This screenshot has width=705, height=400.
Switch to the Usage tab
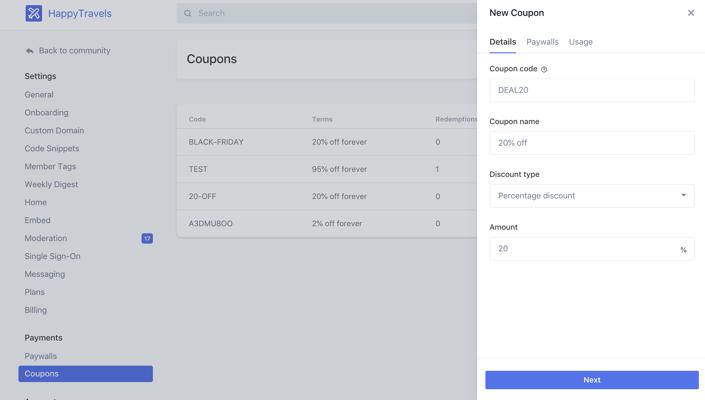580,42
